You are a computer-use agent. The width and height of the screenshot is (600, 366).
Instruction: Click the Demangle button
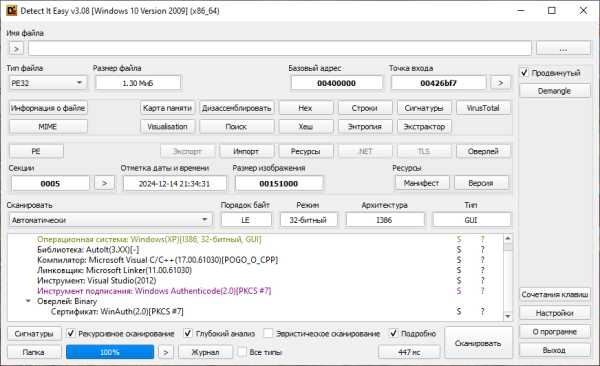[x=554, y=91]
